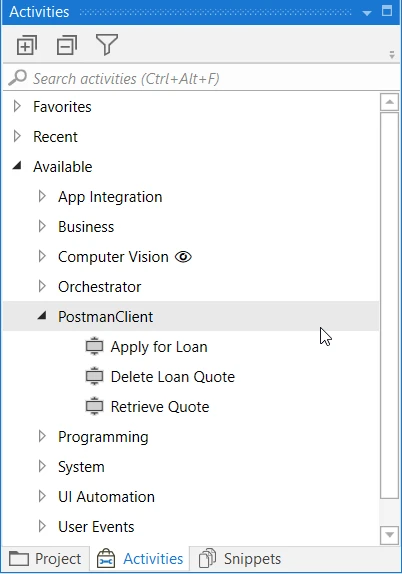402x574 pixels.
Task: Collapse the PostmanClient category
Action: [42, 315]
